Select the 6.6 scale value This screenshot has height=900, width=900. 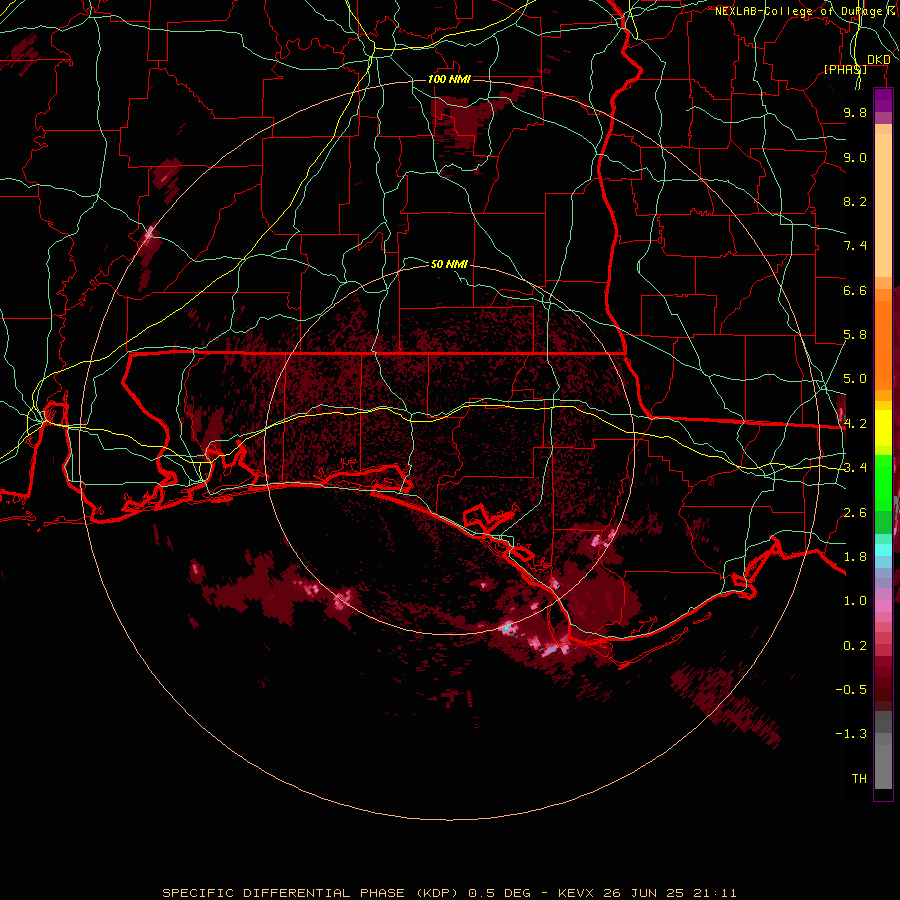pos(855,290)
